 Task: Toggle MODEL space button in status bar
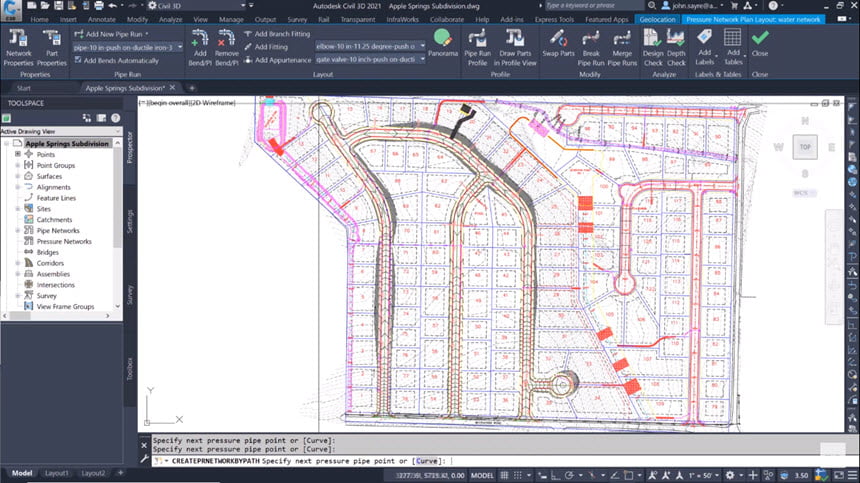[482, 475]
